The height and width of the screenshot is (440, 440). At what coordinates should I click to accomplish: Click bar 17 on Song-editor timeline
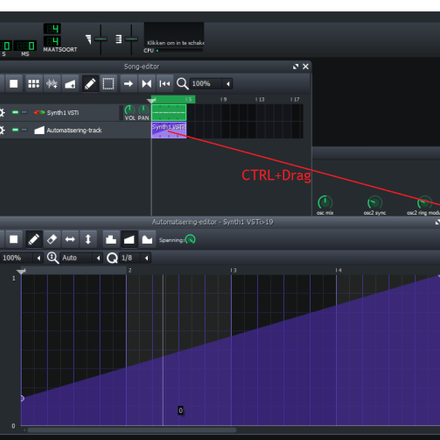click(x=295, y=99)
